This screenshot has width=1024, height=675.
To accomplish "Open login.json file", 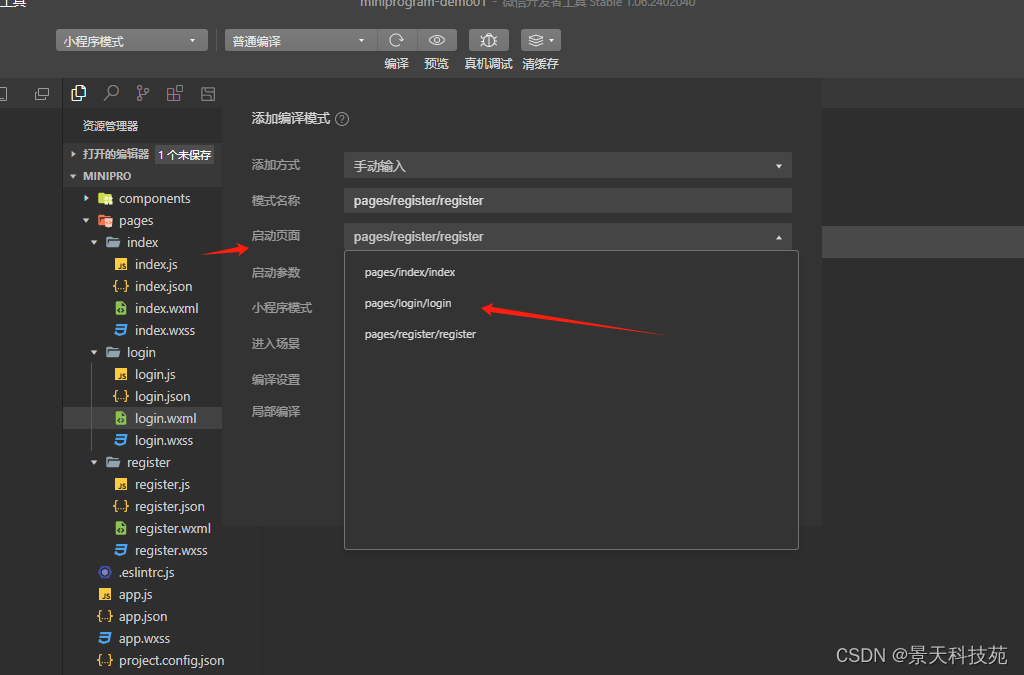I will [x=163, y=396].
